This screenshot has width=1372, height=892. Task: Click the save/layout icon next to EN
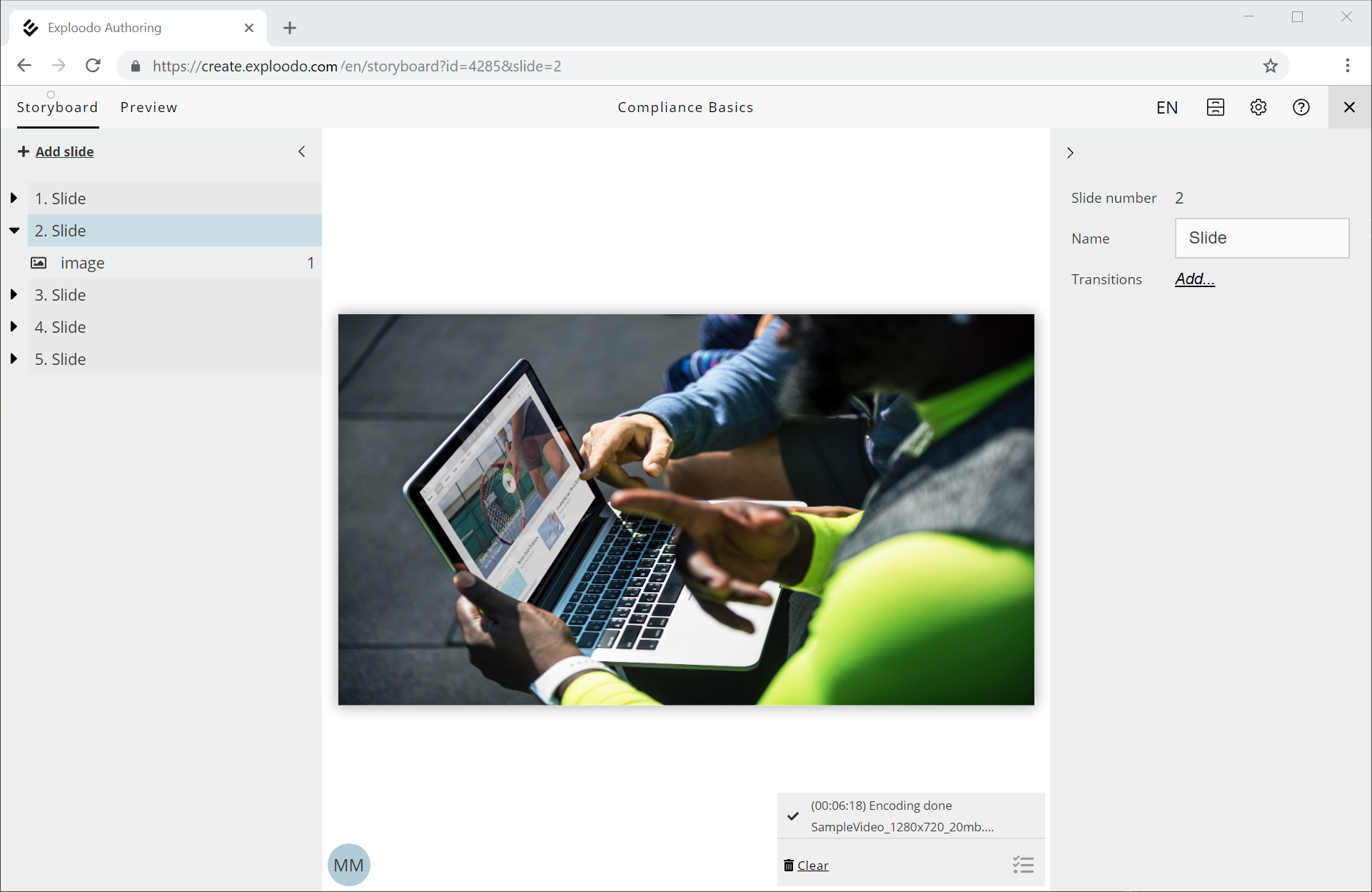pos(1215,107)
